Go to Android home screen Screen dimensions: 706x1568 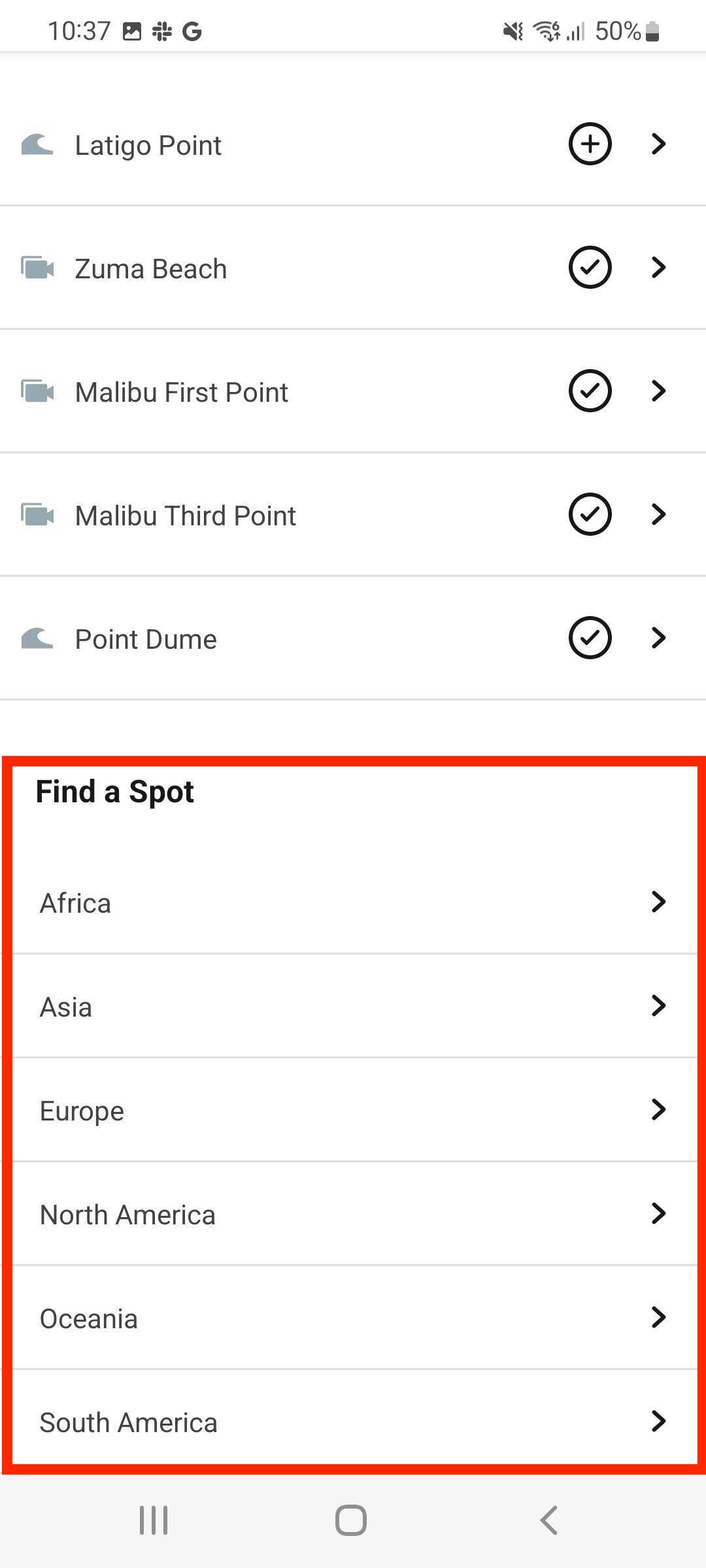(x=351, y=1520)
